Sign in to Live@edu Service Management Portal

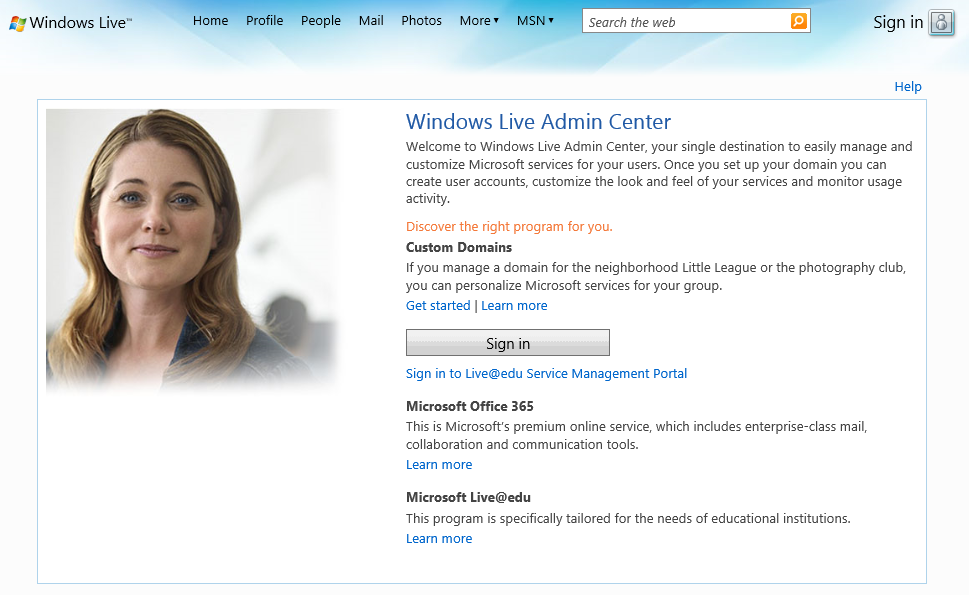[x=546, y=373]
